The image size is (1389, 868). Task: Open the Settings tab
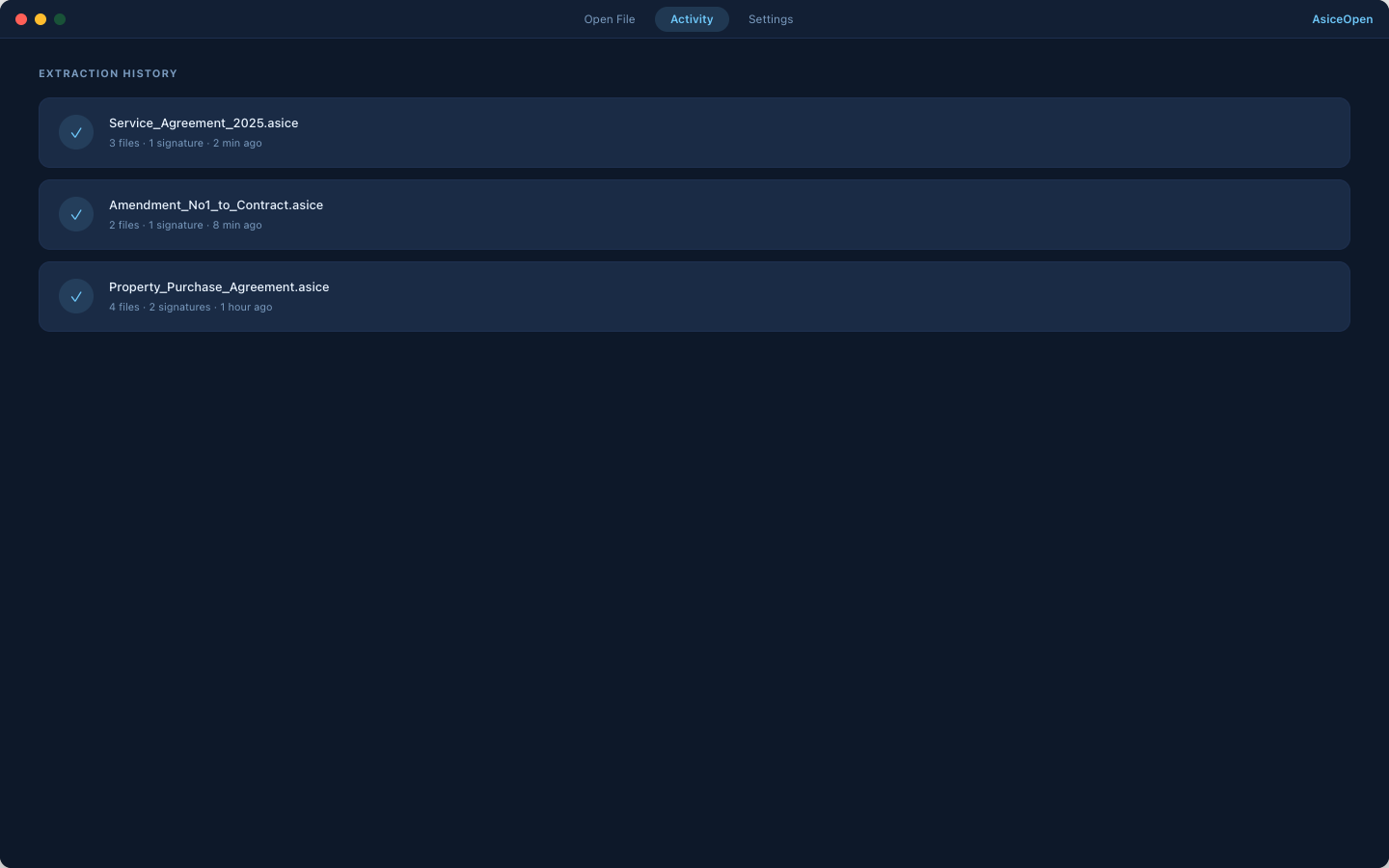tap(770, 19)
